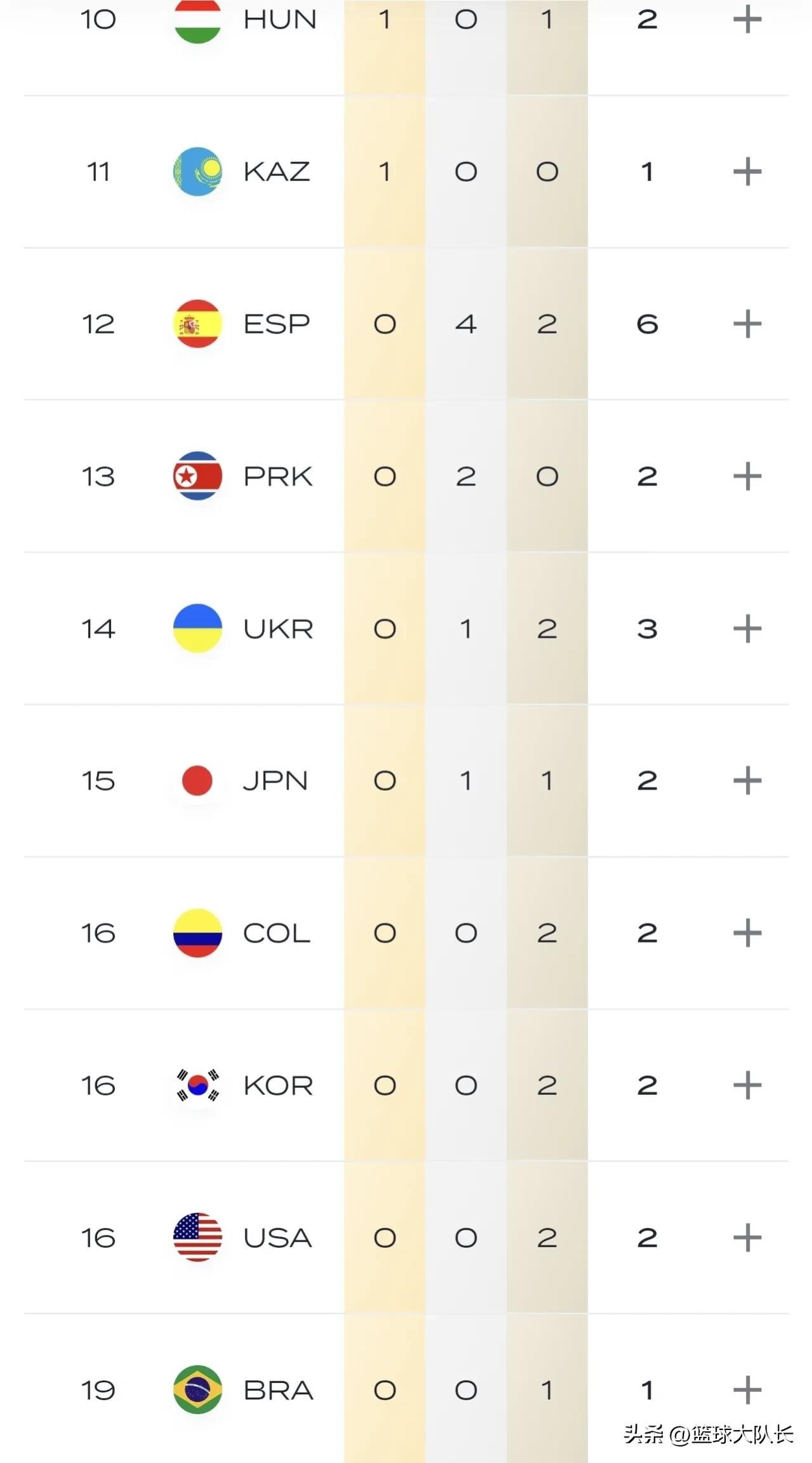Click the South Korea flag icon
Screen dimensions: 812x1463
point(197,1085)
